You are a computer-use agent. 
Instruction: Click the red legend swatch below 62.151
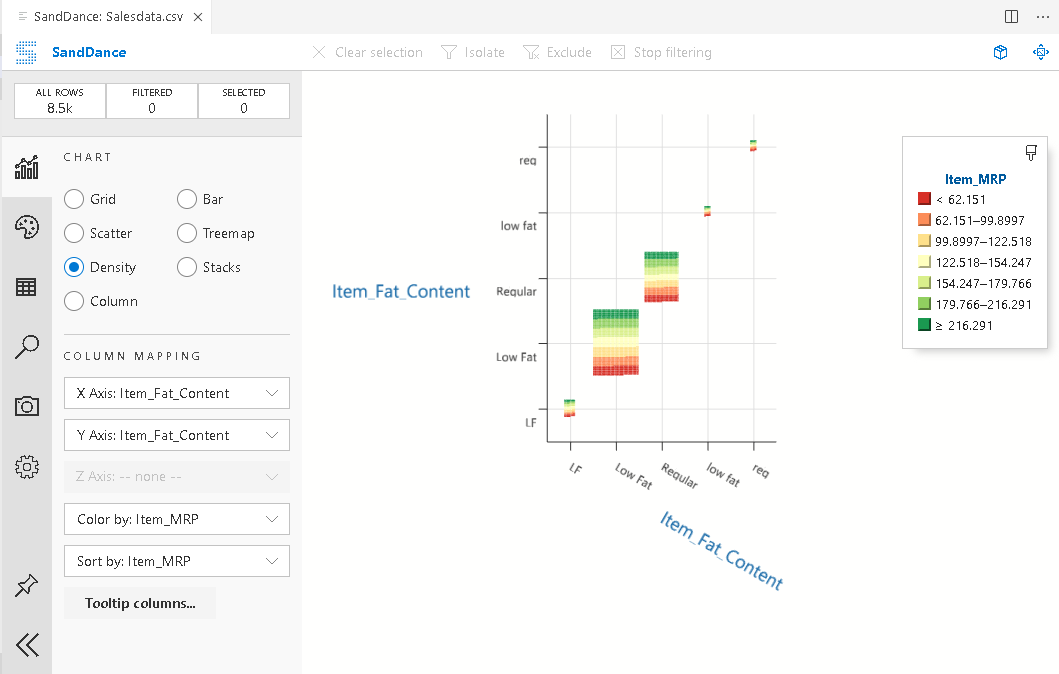click(x=924, y=200)
